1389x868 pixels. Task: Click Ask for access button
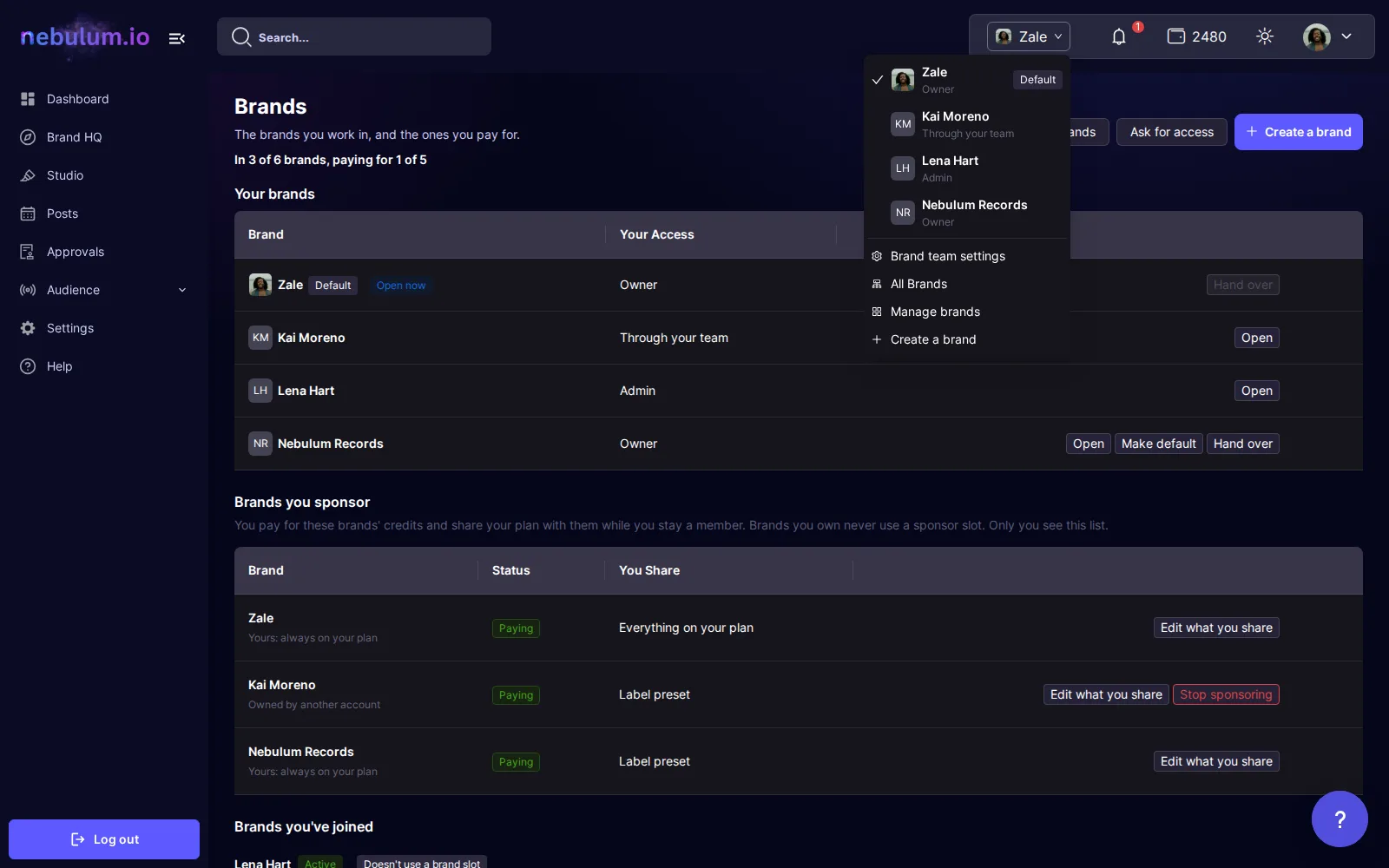1172,132
